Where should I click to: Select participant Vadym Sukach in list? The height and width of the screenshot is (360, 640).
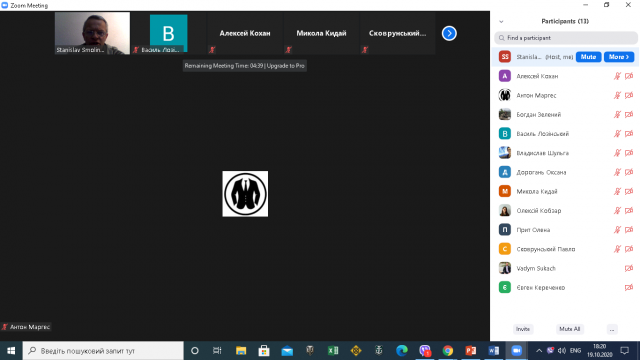565,268
